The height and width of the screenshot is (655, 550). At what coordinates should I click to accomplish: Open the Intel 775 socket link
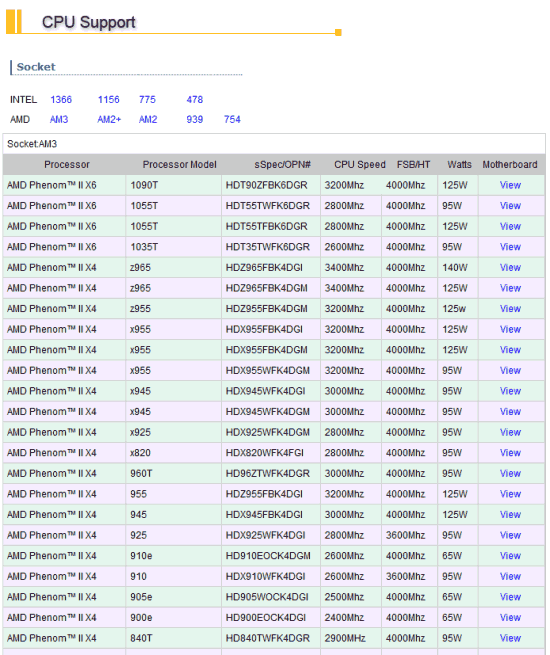(147, 100)
